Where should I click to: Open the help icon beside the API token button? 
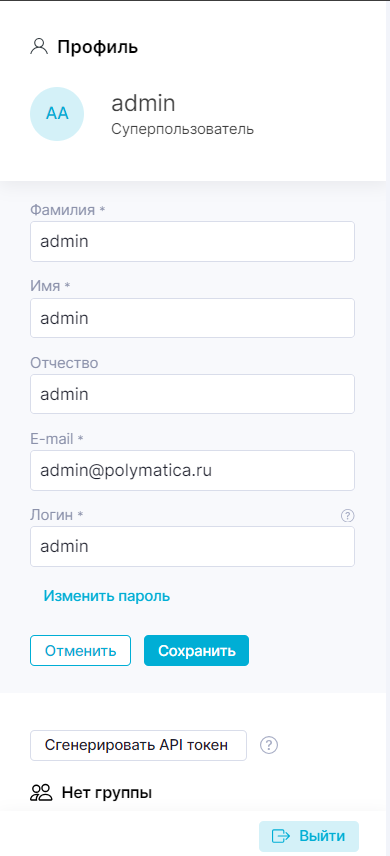(x=269, y=745)
